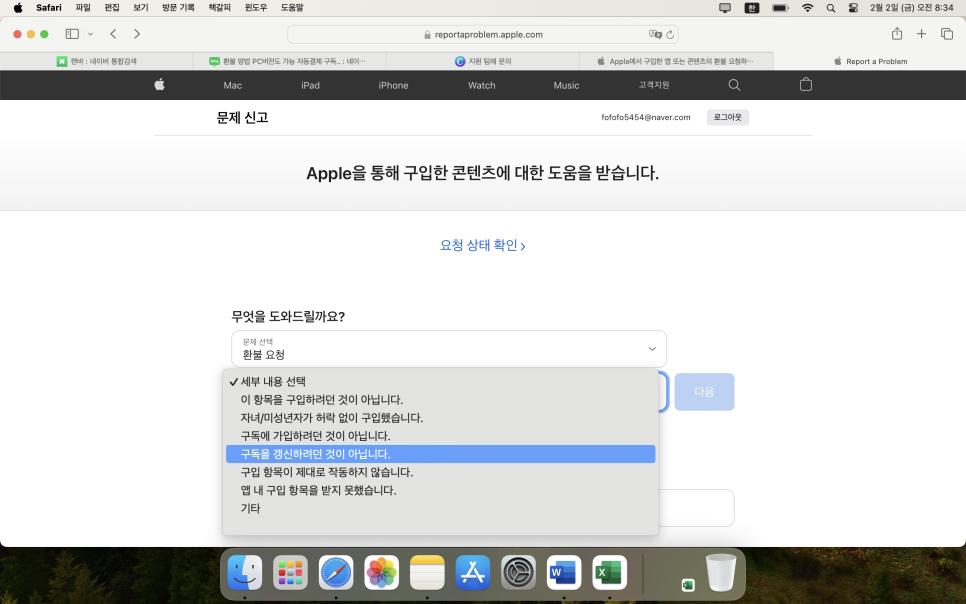Open the 파일 menu
This screenshot has width=966, height=604.
tap(83, 8)
